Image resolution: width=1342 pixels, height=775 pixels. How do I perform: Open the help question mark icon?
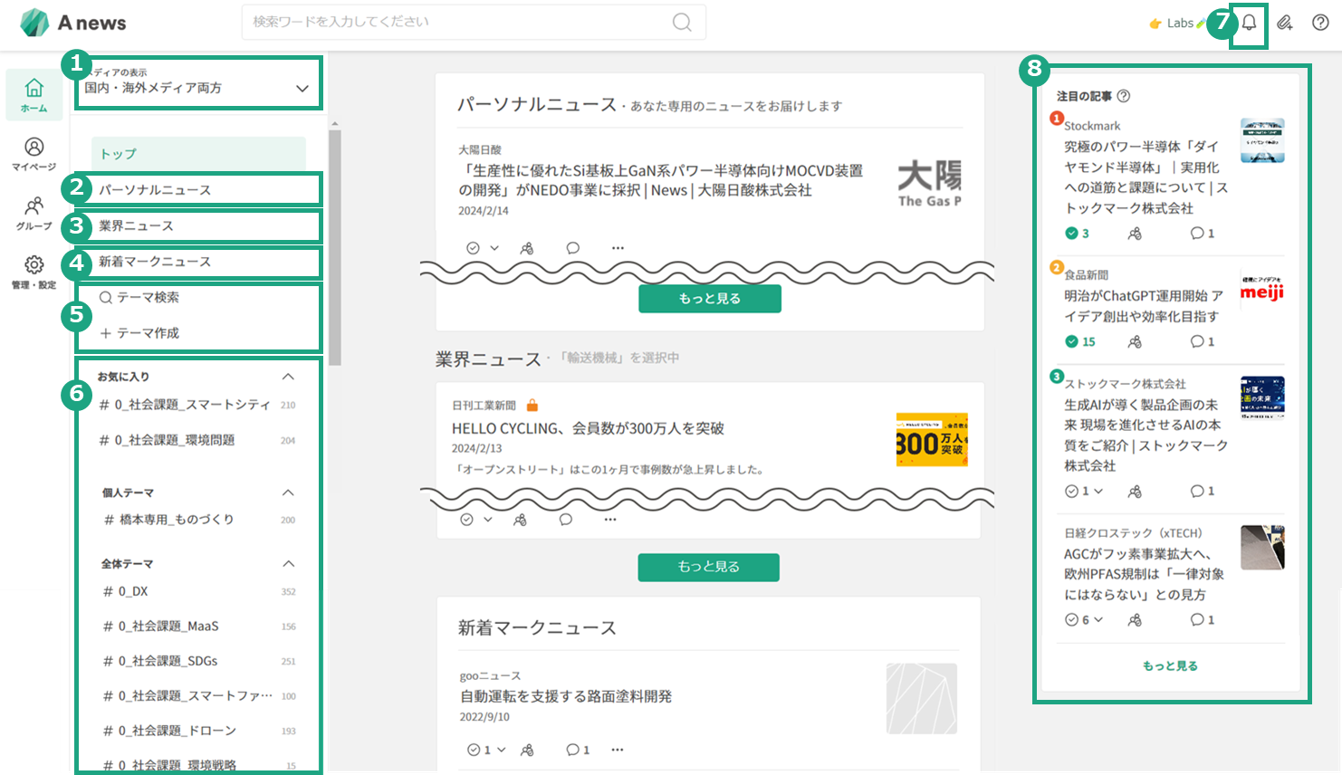click(1320, 23)
